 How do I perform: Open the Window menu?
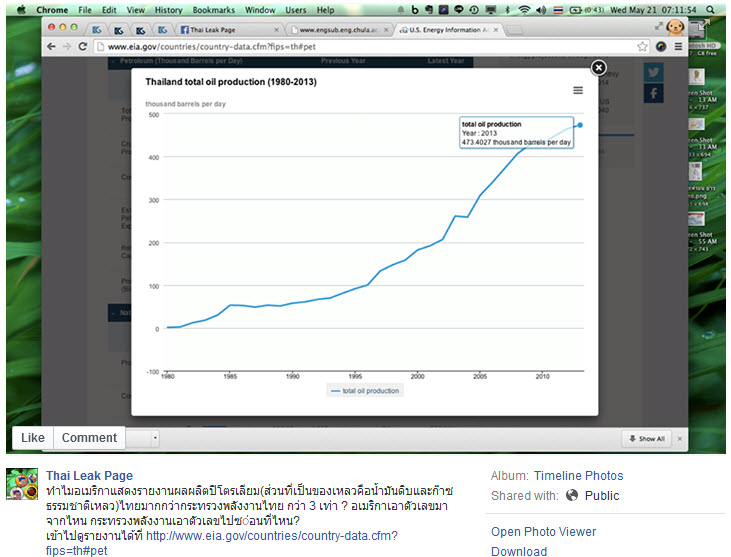[x=260, y=10]
